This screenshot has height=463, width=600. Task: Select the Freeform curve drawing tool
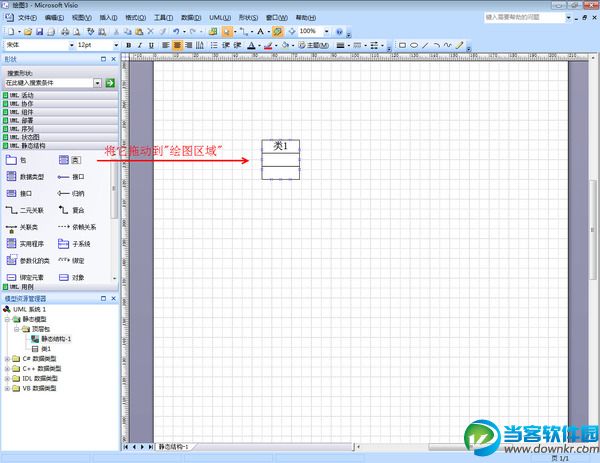(448, 45)
